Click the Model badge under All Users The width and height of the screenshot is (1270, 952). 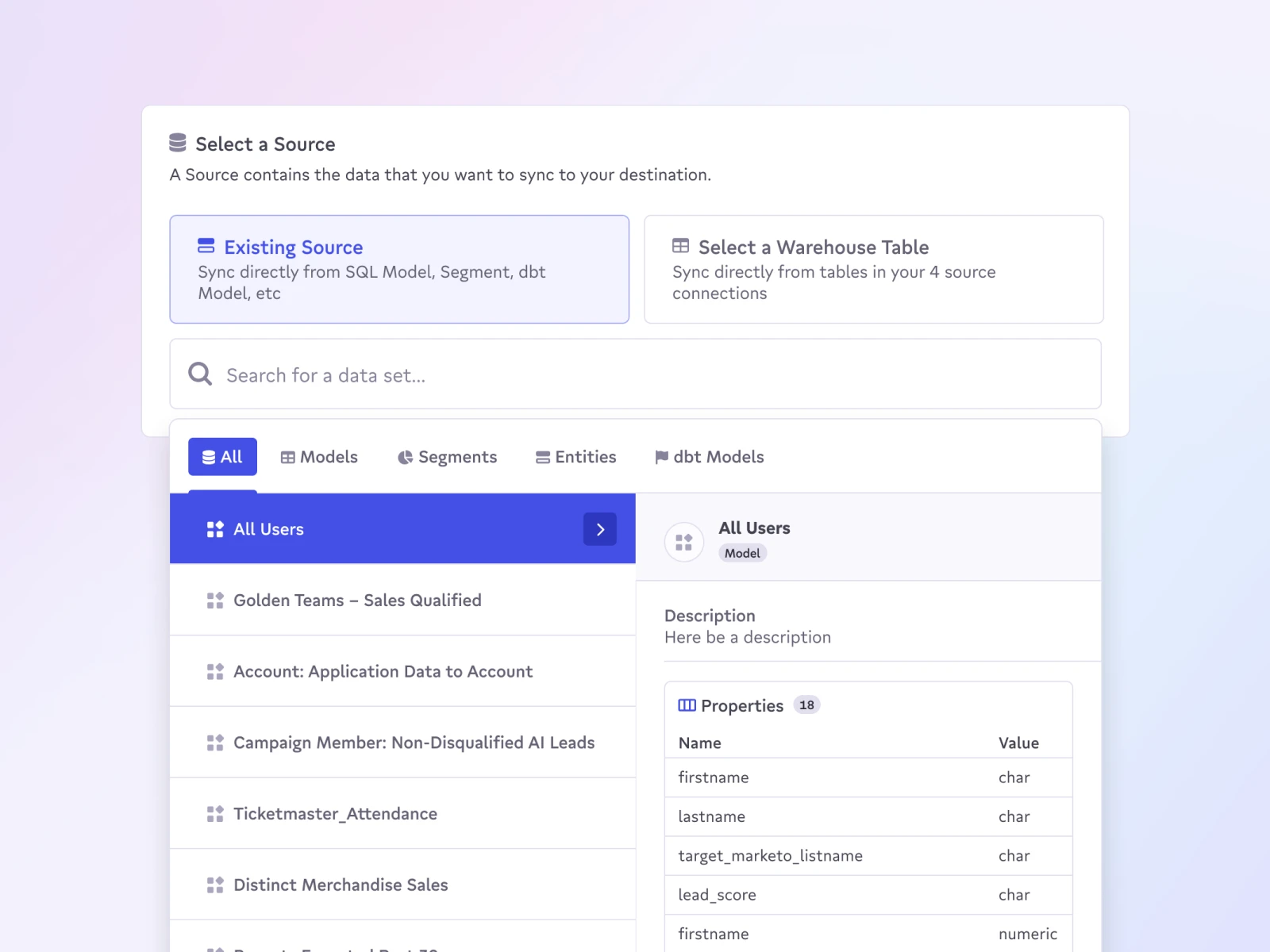tap(742, 554)
